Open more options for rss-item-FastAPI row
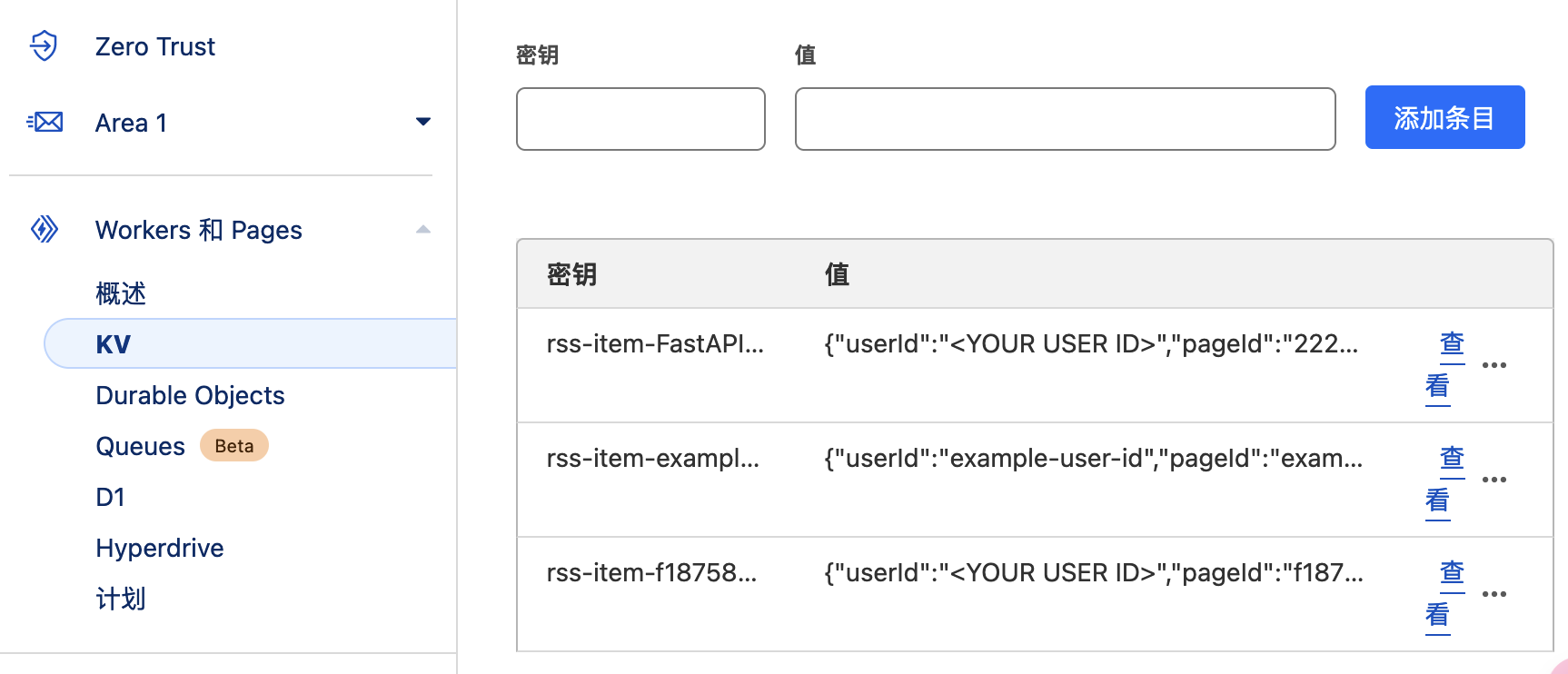 coord(1494,365)
